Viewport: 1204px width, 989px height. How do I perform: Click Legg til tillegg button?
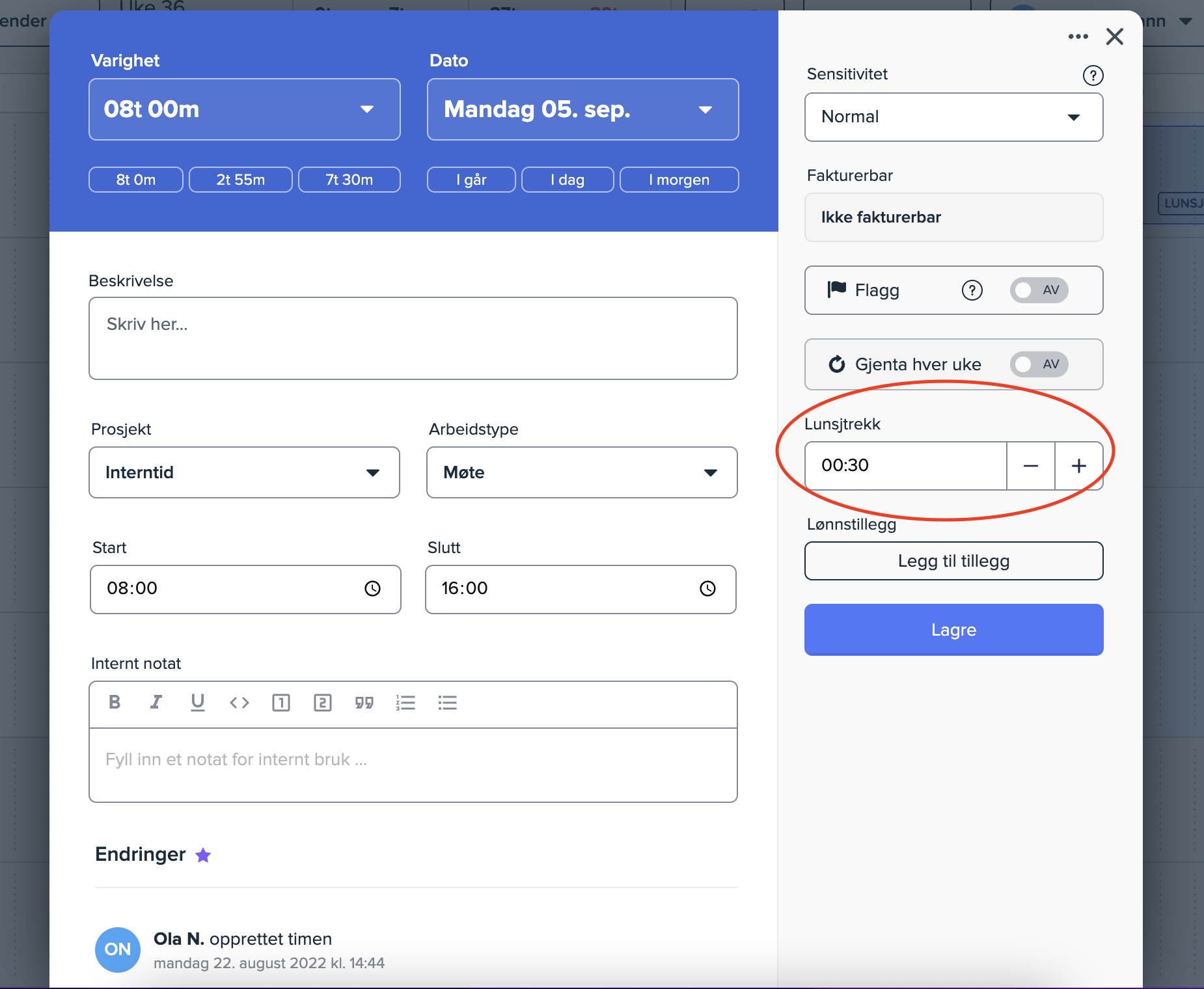tap(953, 561)
